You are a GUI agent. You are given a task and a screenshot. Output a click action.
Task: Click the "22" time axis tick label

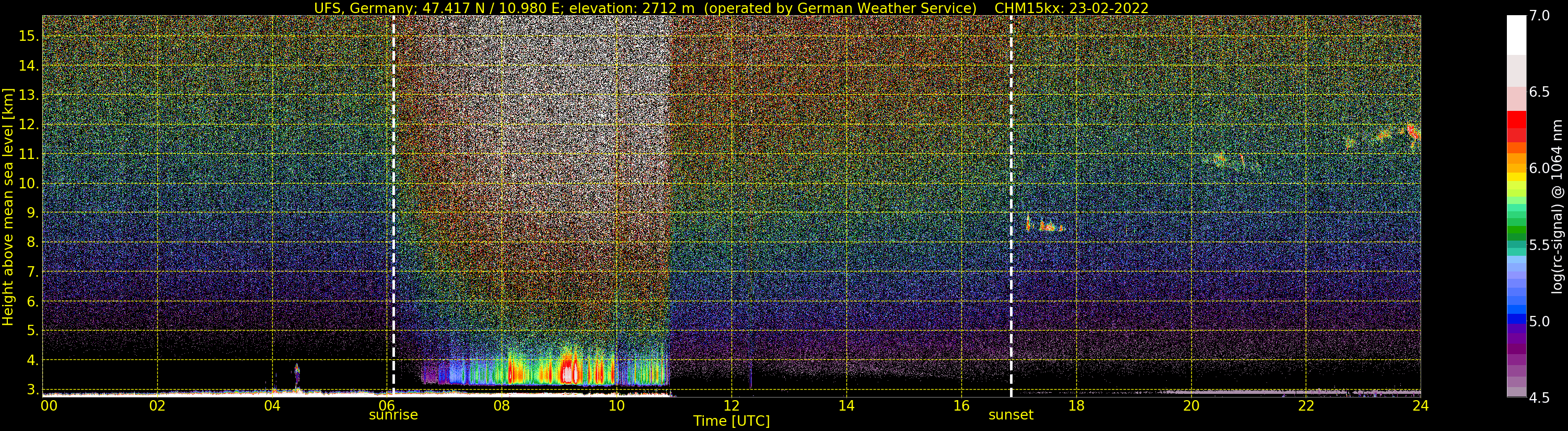point(1306,405)
